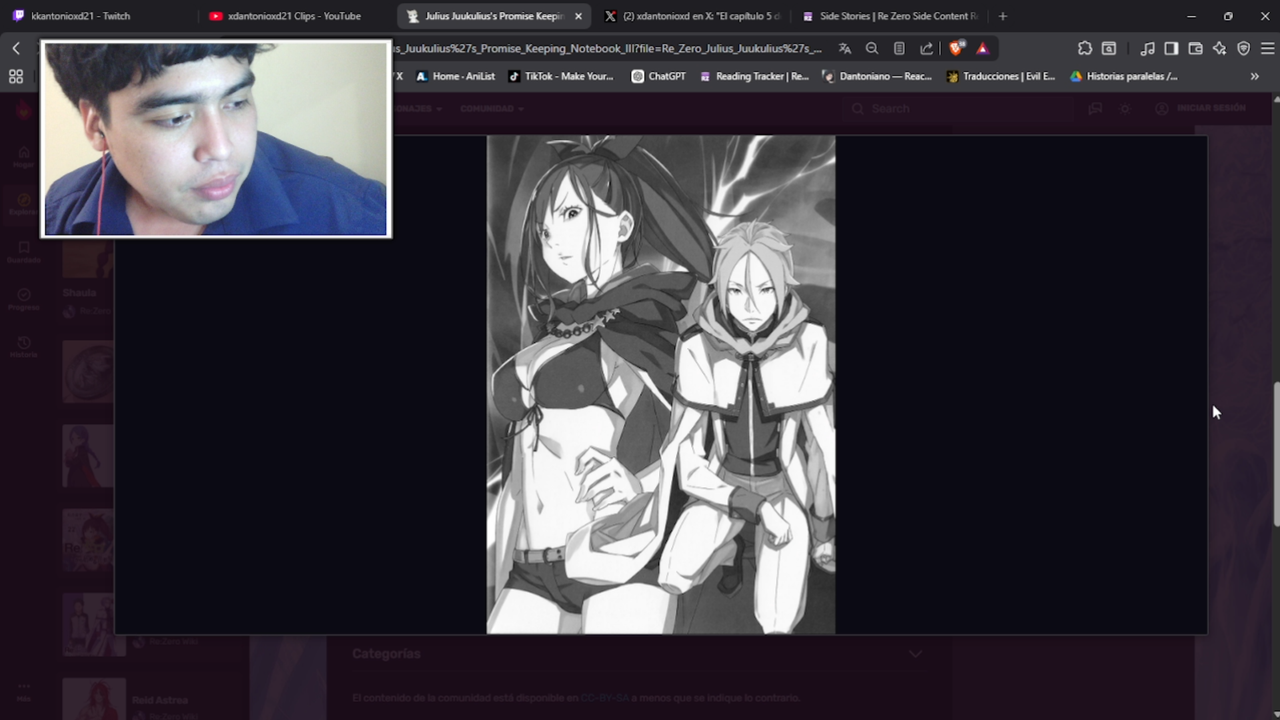
Task: Toggle the wiki light/dark theme icon
Action: 1125,108
